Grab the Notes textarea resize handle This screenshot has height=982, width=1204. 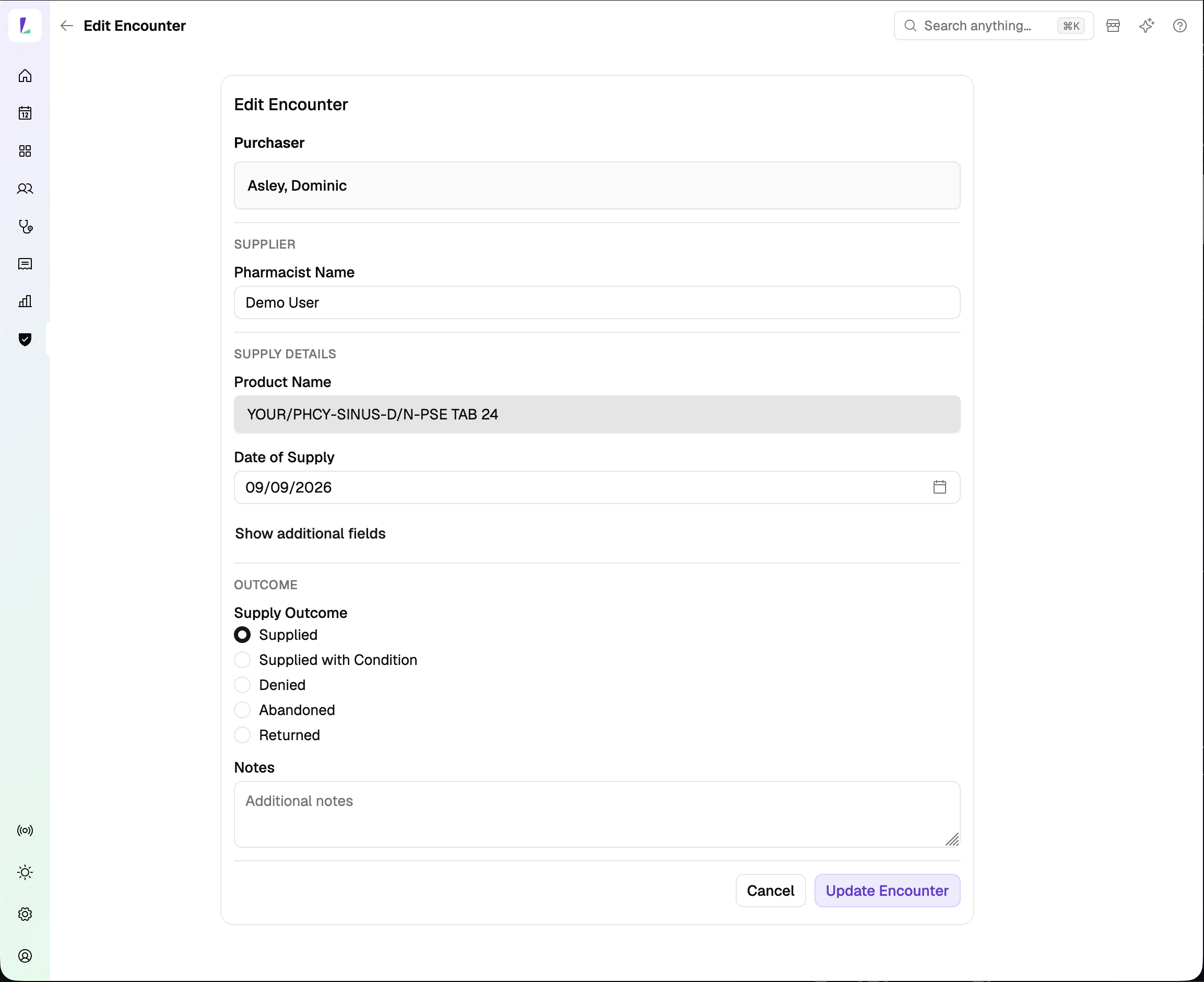pos(952,839)
